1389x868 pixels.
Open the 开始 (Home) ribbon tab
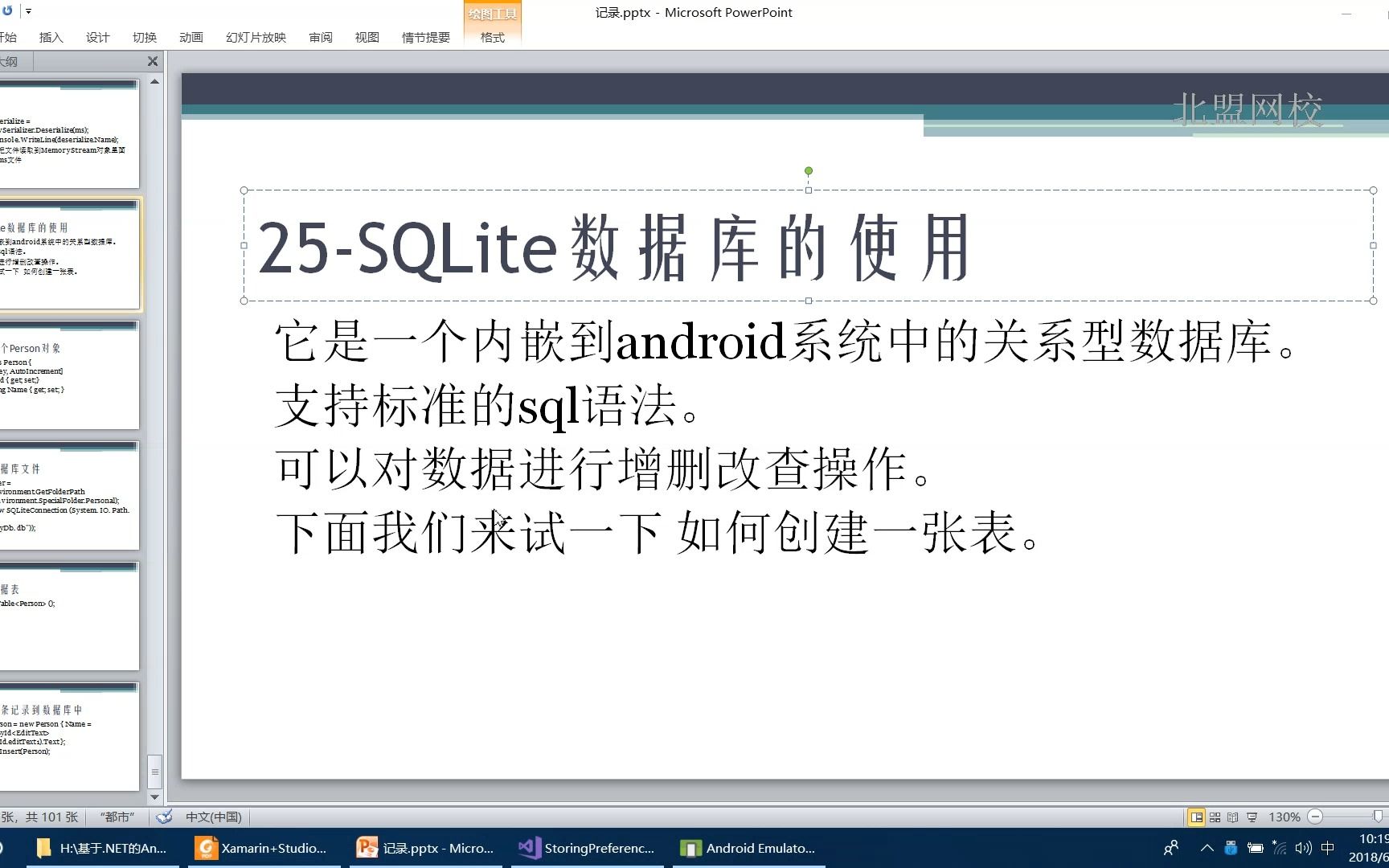click(x=8, y=38)
